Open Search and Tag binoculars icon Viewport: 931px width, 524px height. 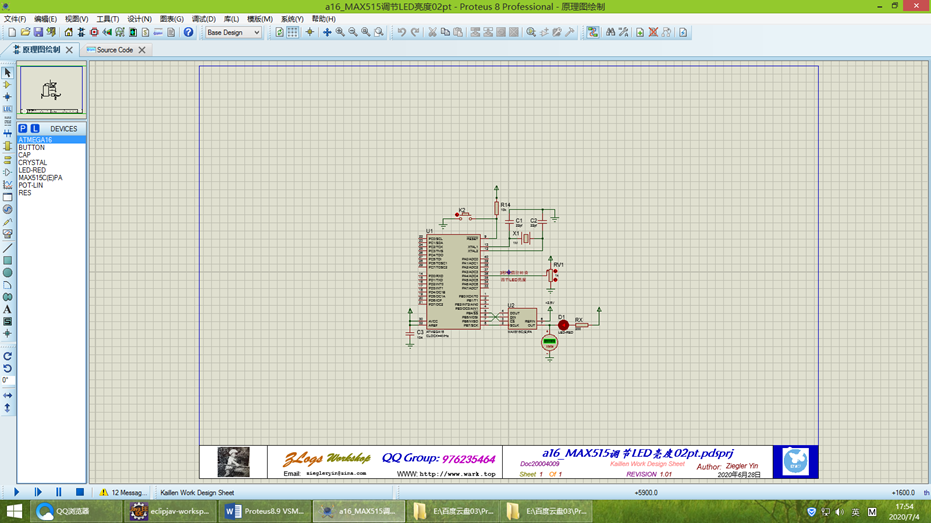(610, 32)
